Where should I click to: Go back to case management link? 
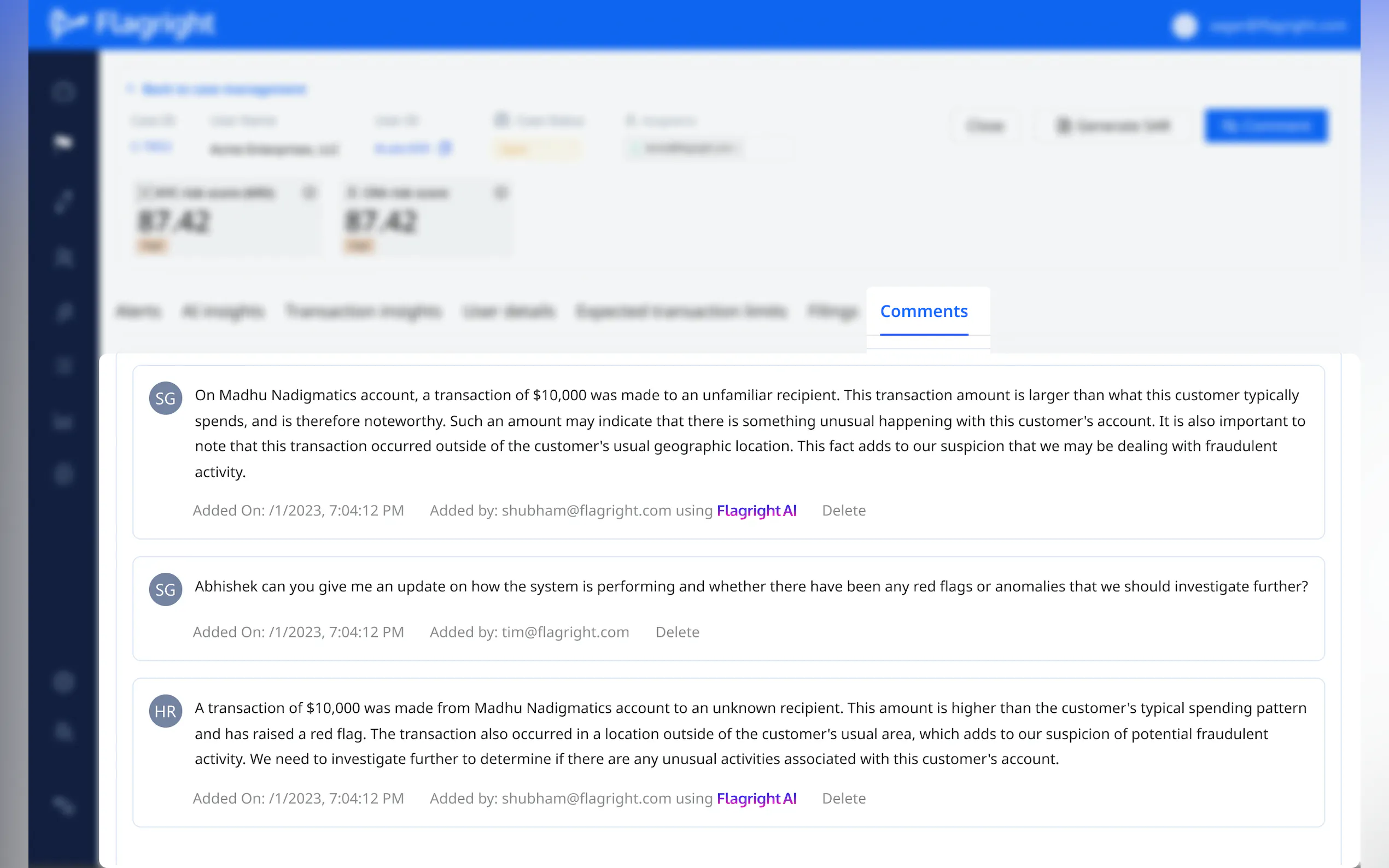223,89
